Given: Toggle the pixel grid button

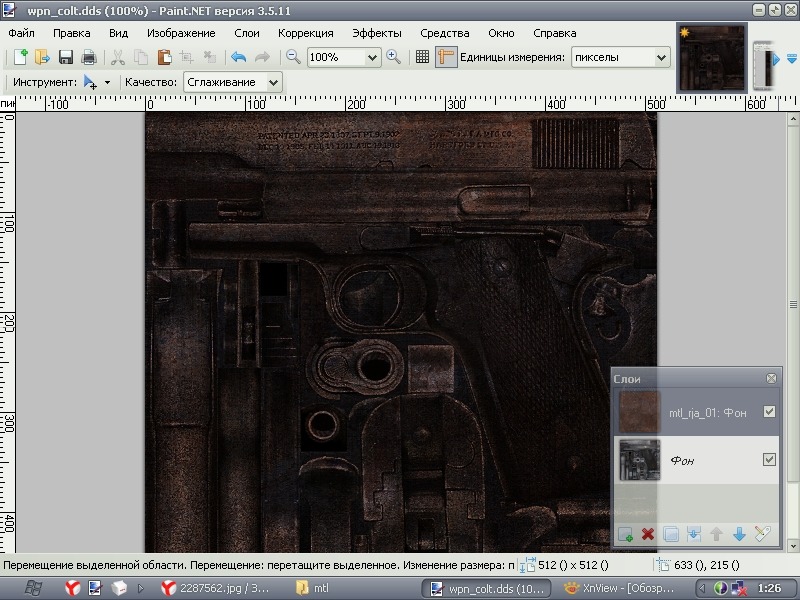Looking at the screenshot, I should pyautogui.click(x=422, y=58).
